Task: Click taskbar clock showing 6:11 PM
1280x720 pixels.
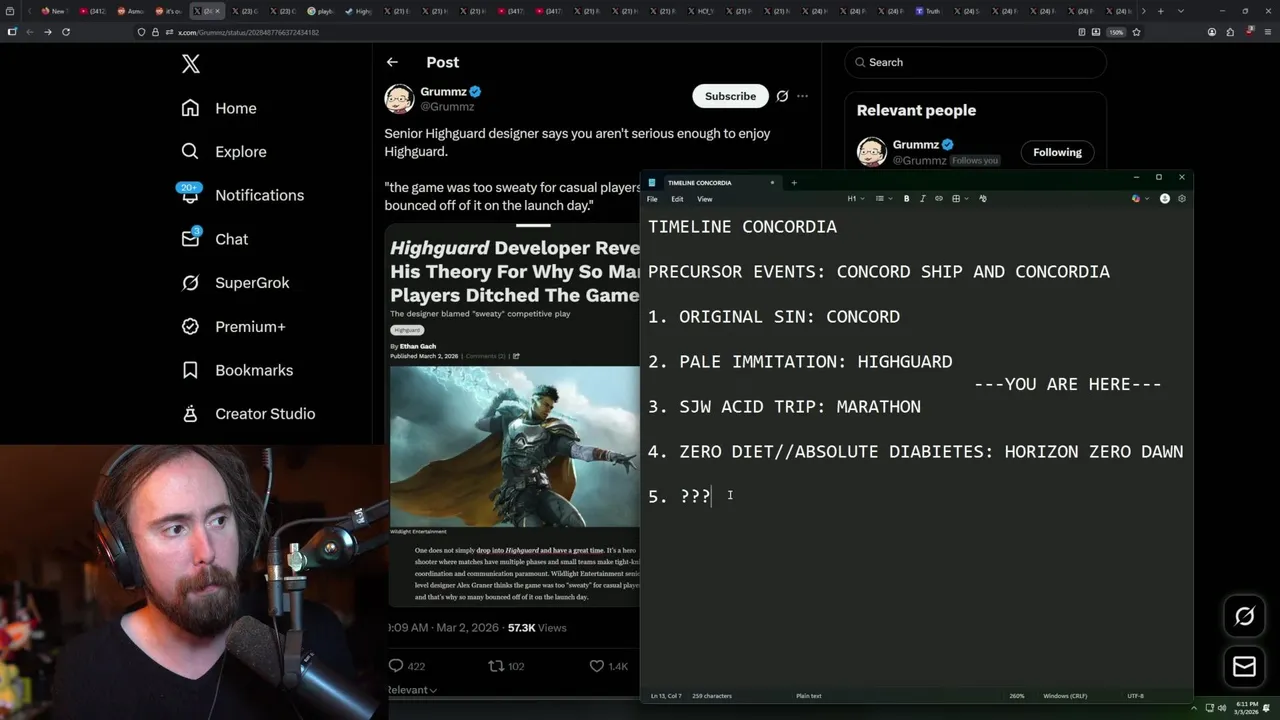Action: (1247, 708)
